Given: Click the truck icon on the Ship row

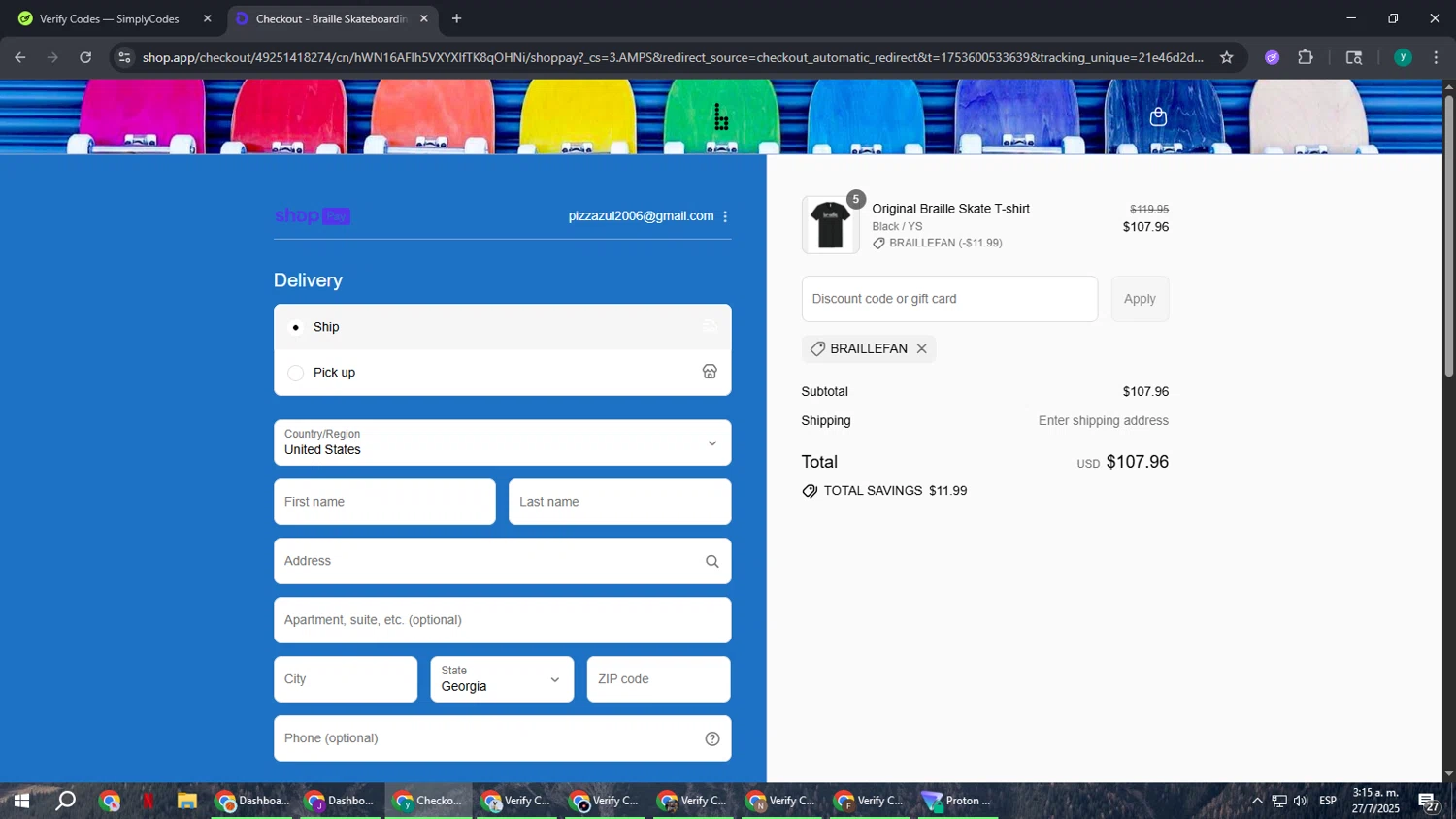Looking at the screenshot, I should [x=710, y=326].
